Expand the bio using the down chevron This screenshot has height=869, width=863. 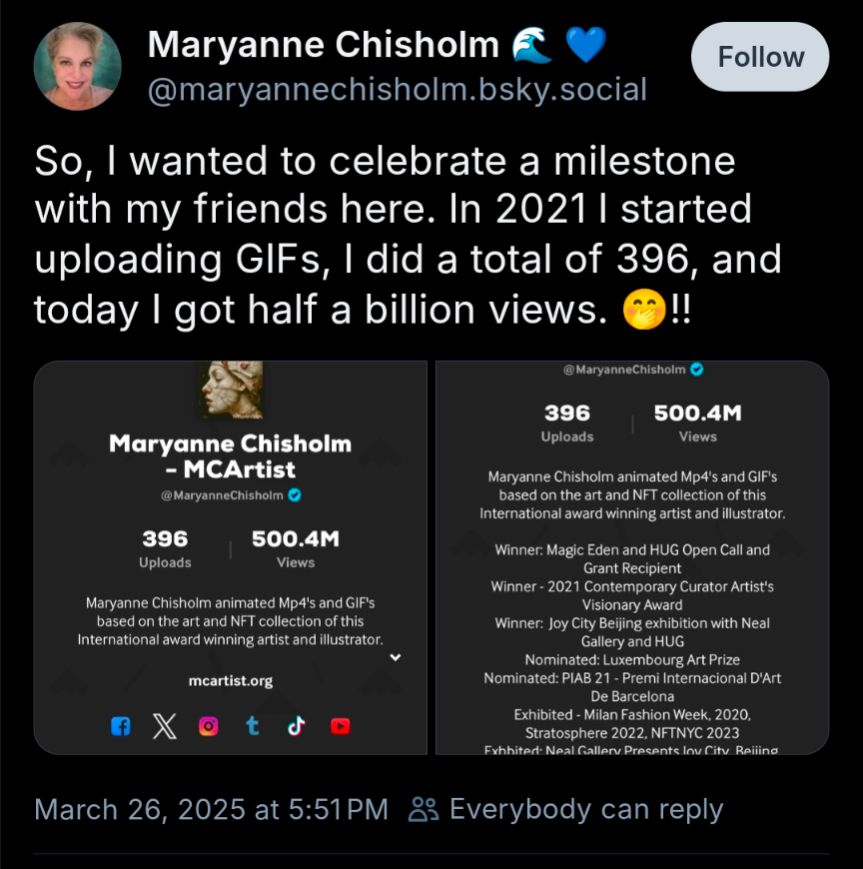tap(395, 658)
